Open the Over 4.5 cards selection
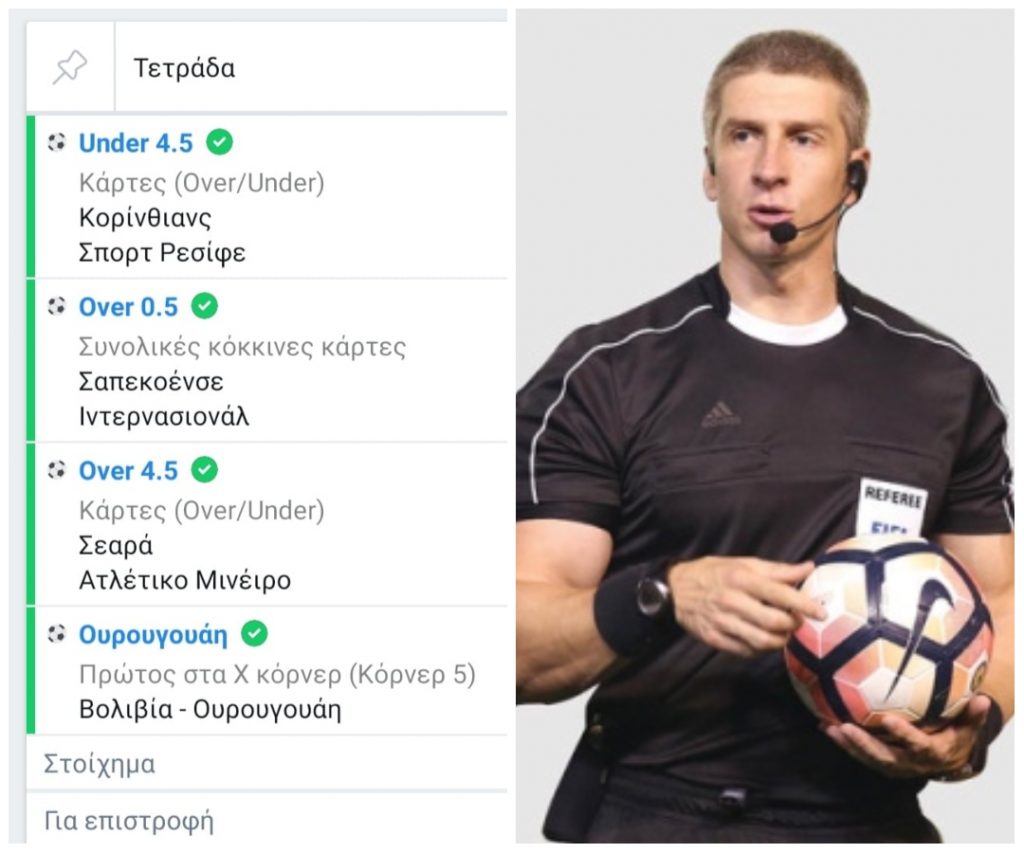 [x=128, y=471]
